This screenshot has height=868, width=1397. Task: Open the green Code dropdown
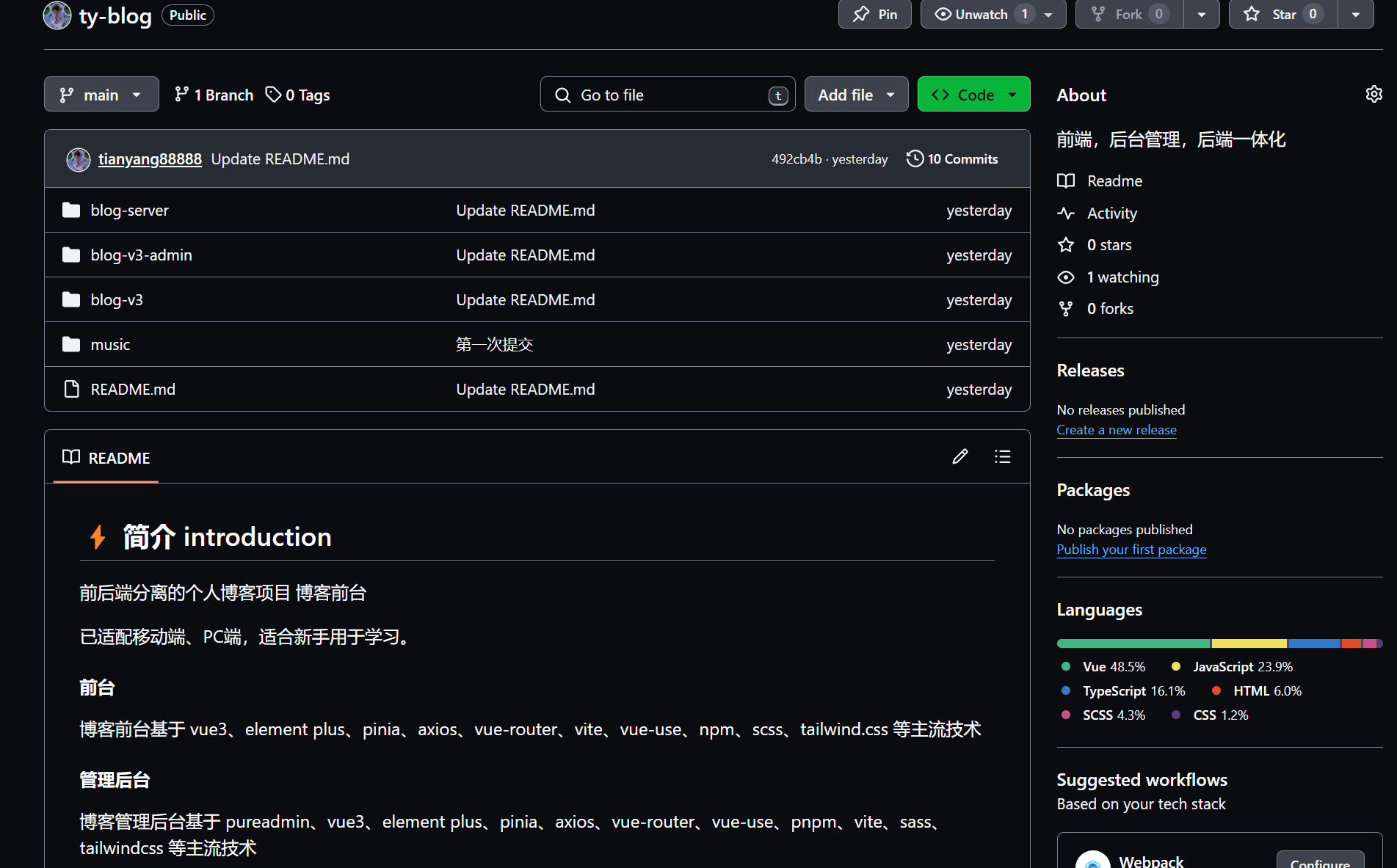click(973, 94)
